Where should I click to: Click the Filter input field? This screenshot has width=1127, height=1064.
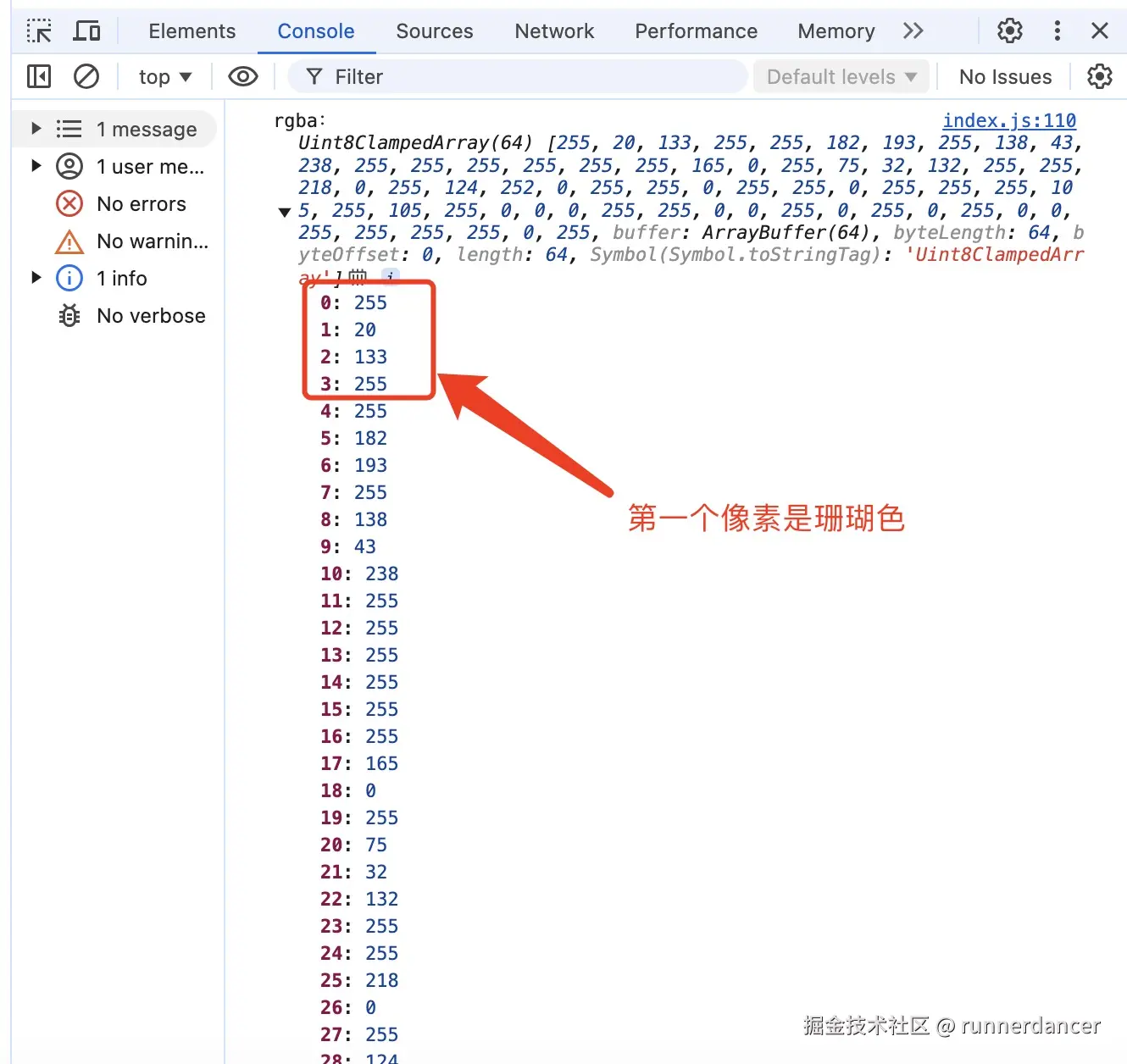coord(518,77)
